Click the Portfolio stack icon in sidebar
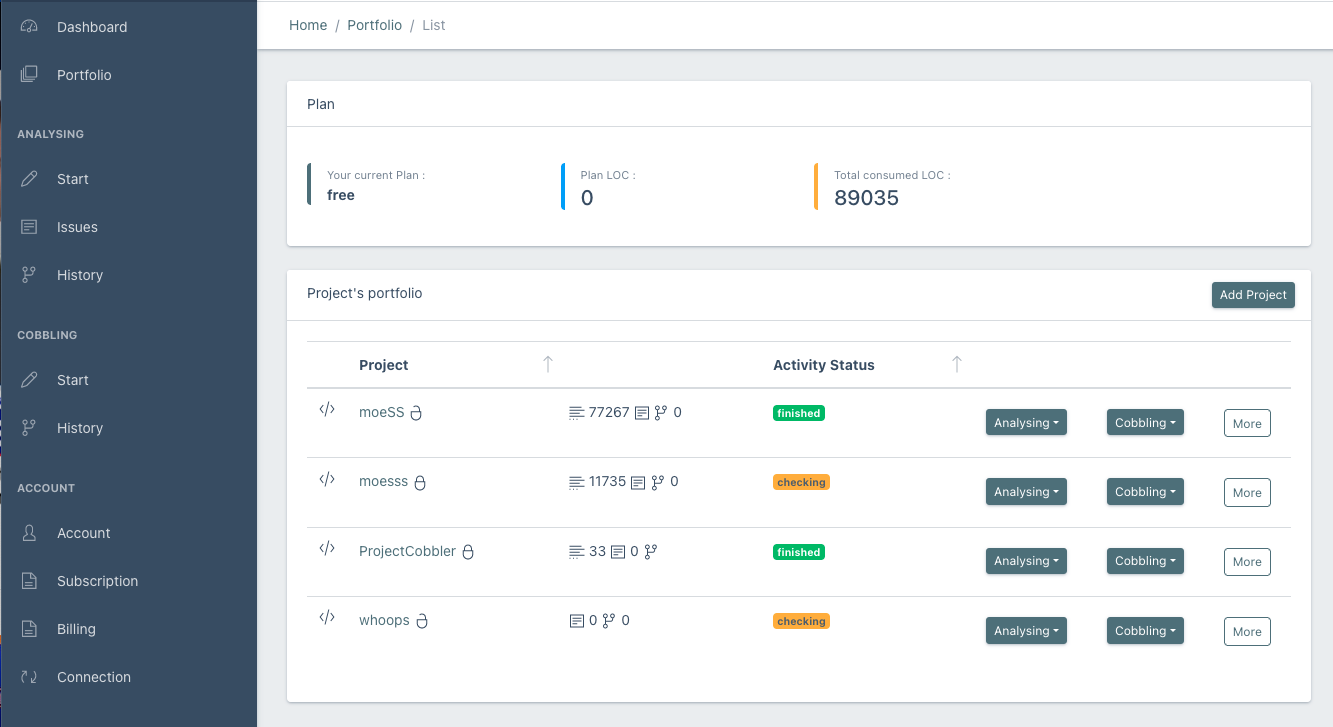Screen dimensions: 1333x727 29,75
